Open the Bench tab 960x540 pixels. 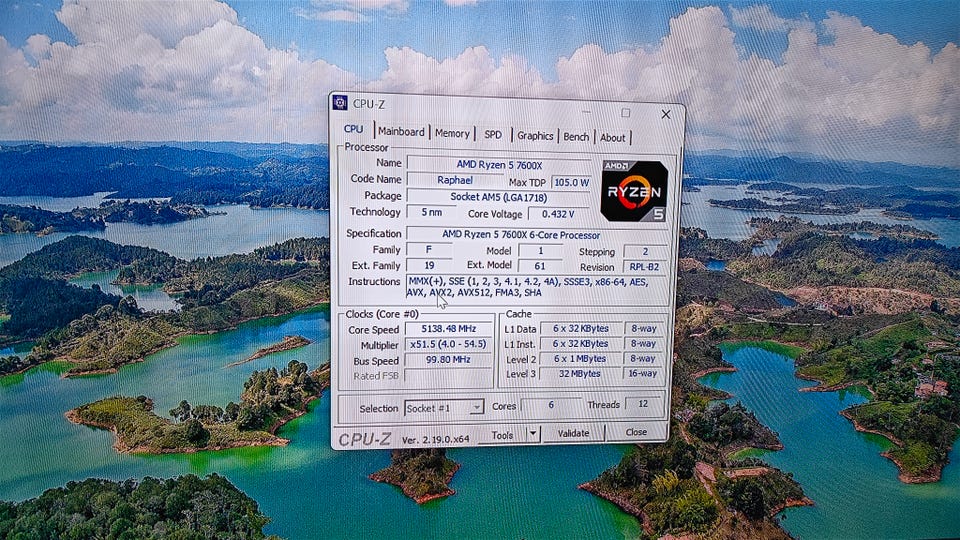tap(576, 137)
